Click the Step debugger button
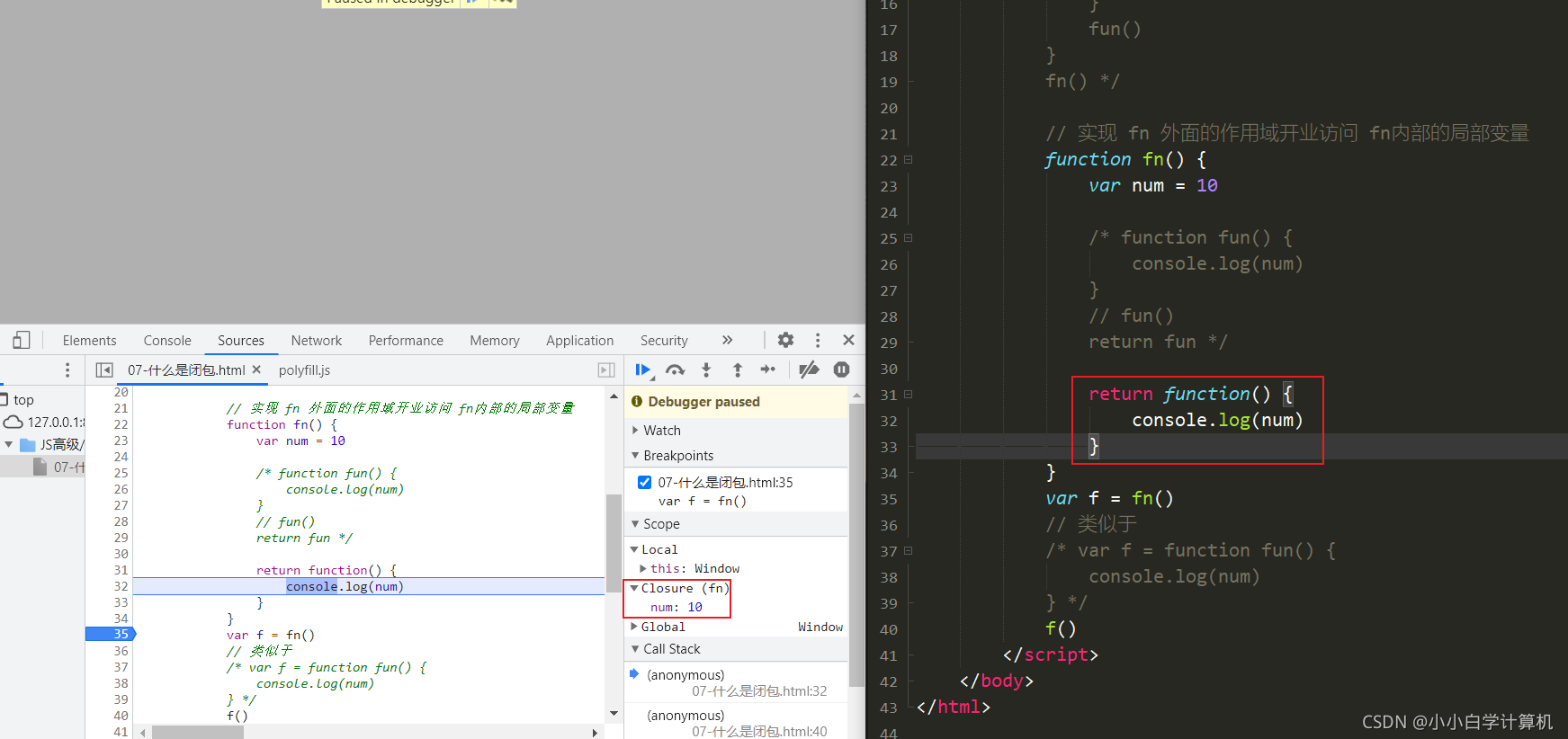Screen dimensions: 1568x739 click(767, 369)
